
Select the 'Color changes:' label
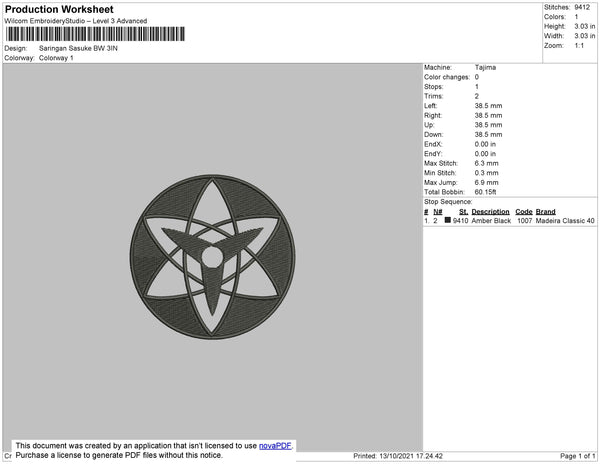point(447,77)
